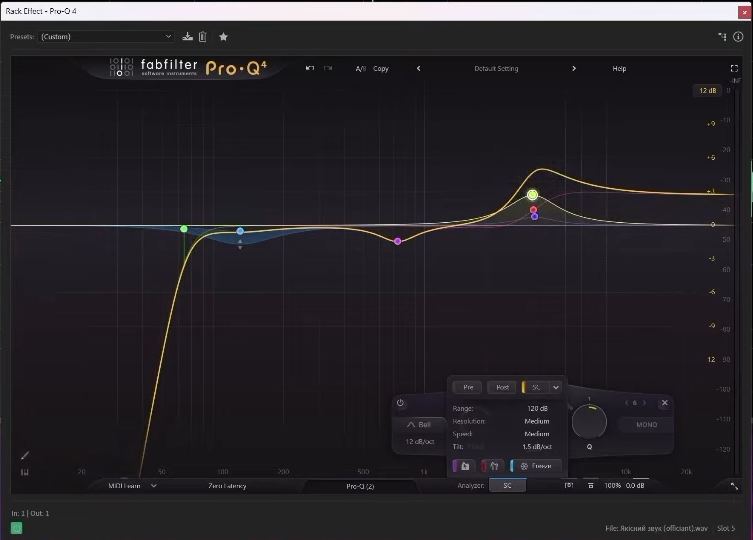Go to the previous Pro-Q preset
The height and width of the screenshot is (540, 753).
[419, 68]
